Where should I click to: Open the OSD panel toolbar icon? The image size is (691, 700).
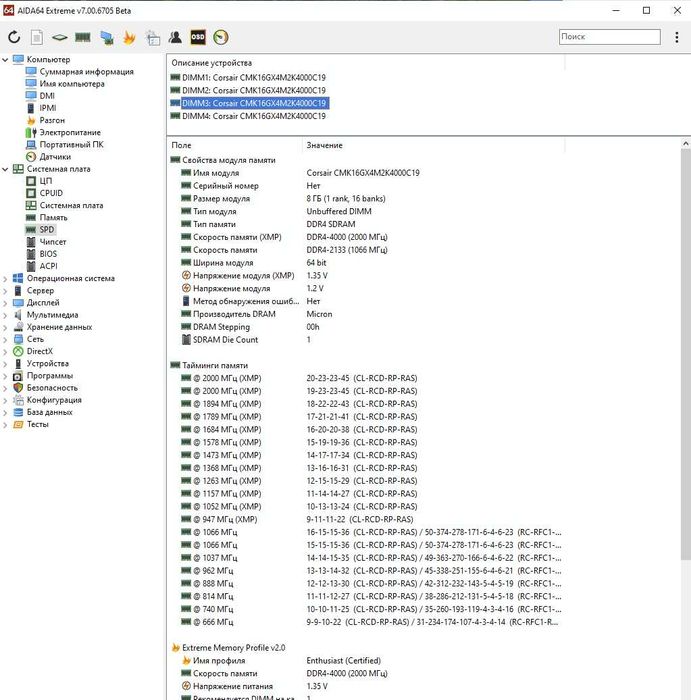tap(198, 37)
